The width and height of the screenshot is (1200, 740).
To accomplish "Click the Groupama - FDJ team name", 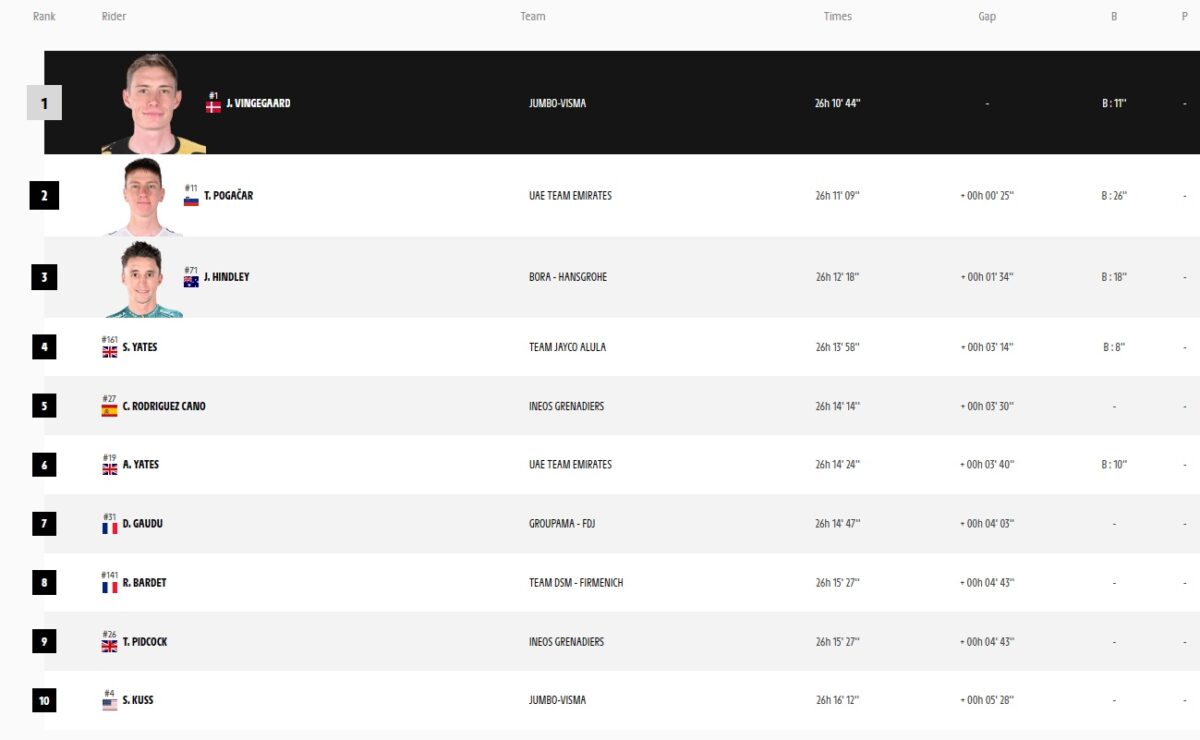I will [561, 524].
